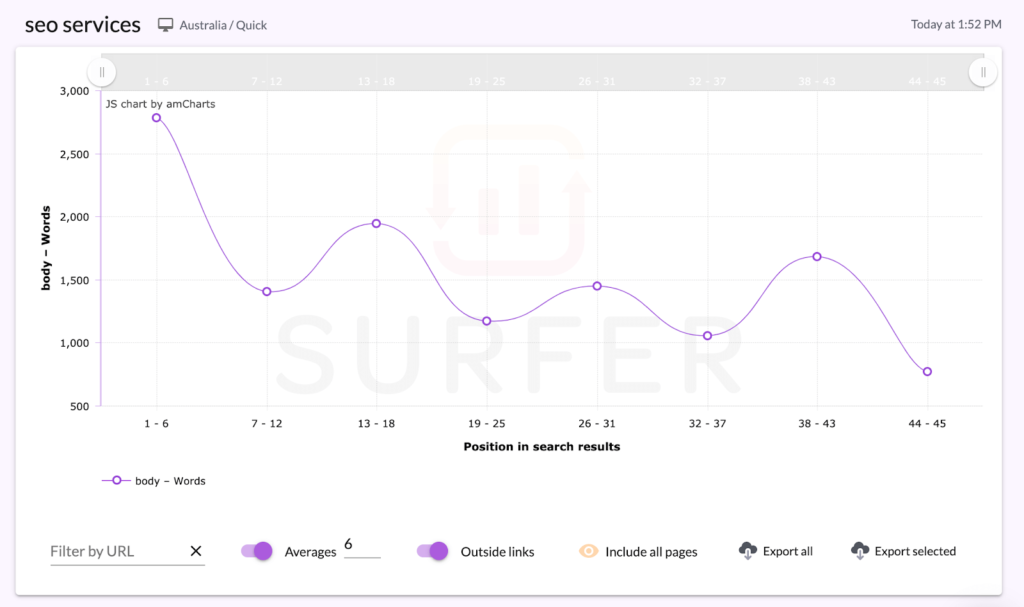This screenshot has height=607, width=1024.
Task: Click the Averages number field showing 6
Action: 362,546
